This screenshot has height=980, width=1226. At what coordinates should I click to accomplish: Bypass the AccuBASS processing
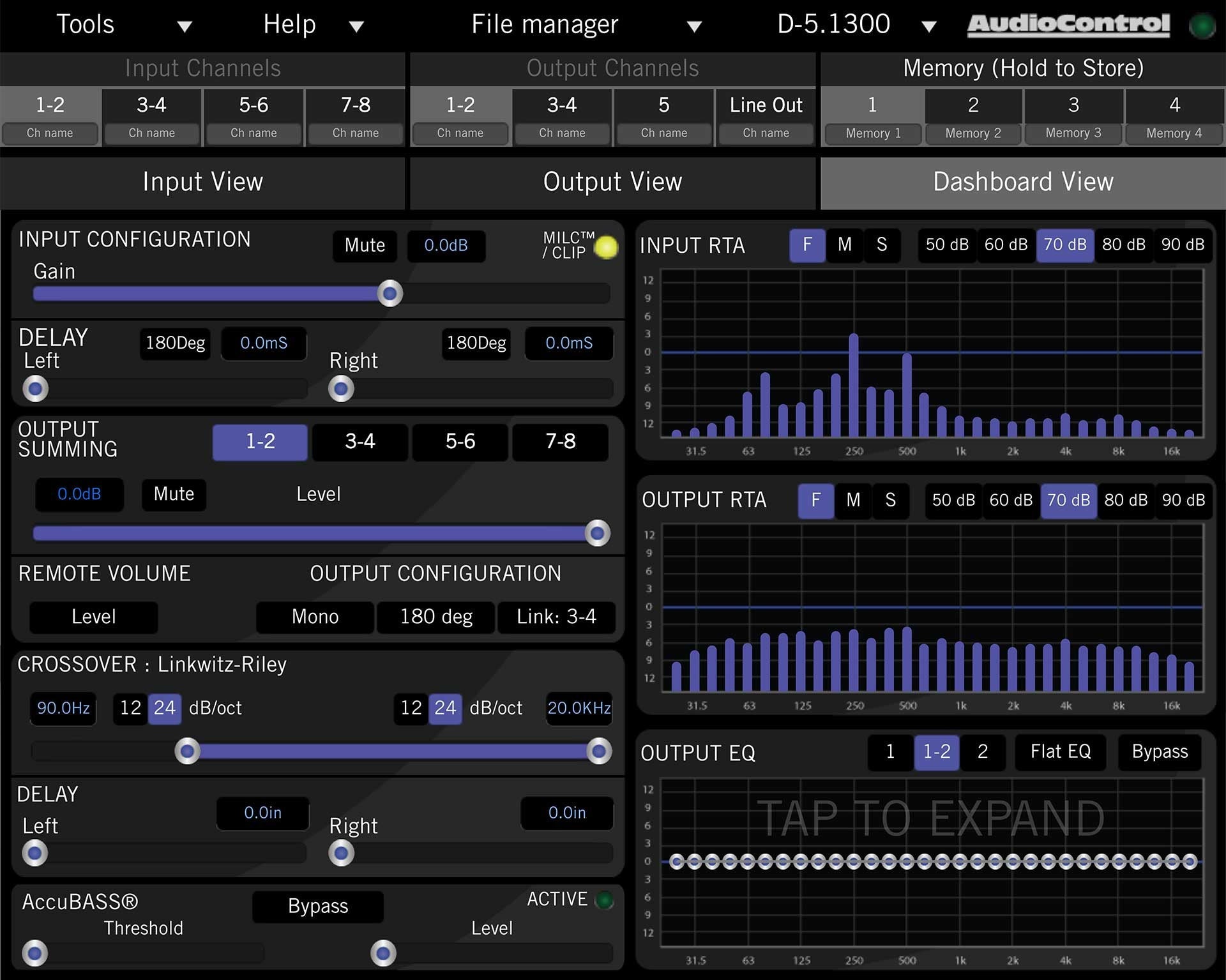(x=317, y=906)
